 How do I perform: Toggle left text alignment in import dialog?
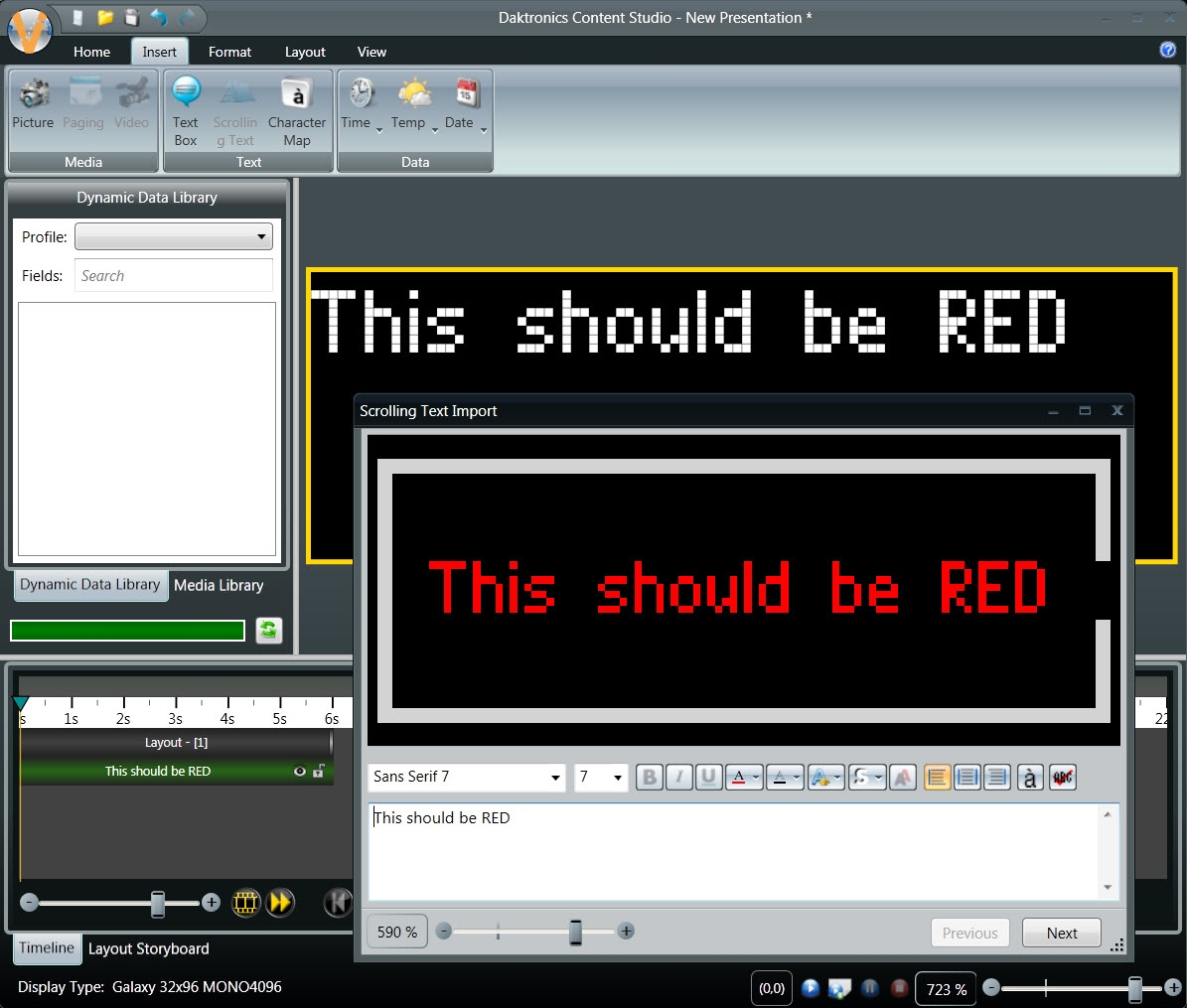(937, 778)
